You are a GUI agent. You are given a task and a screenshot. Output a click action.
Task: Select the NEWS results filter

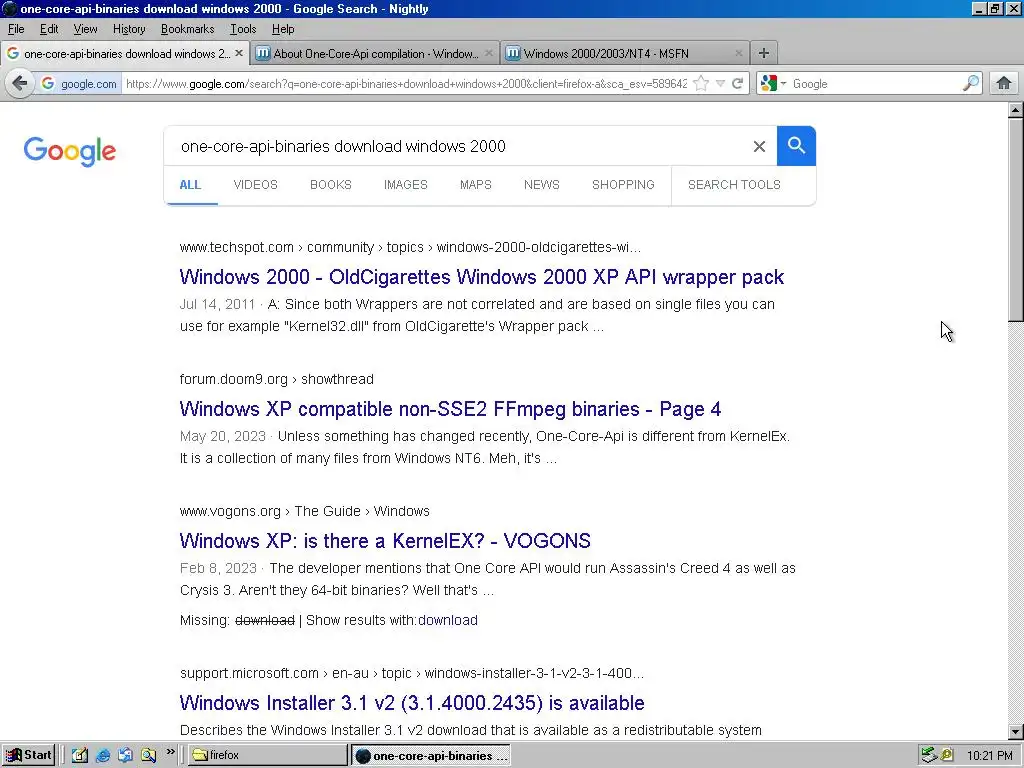[x=541, y=185]
